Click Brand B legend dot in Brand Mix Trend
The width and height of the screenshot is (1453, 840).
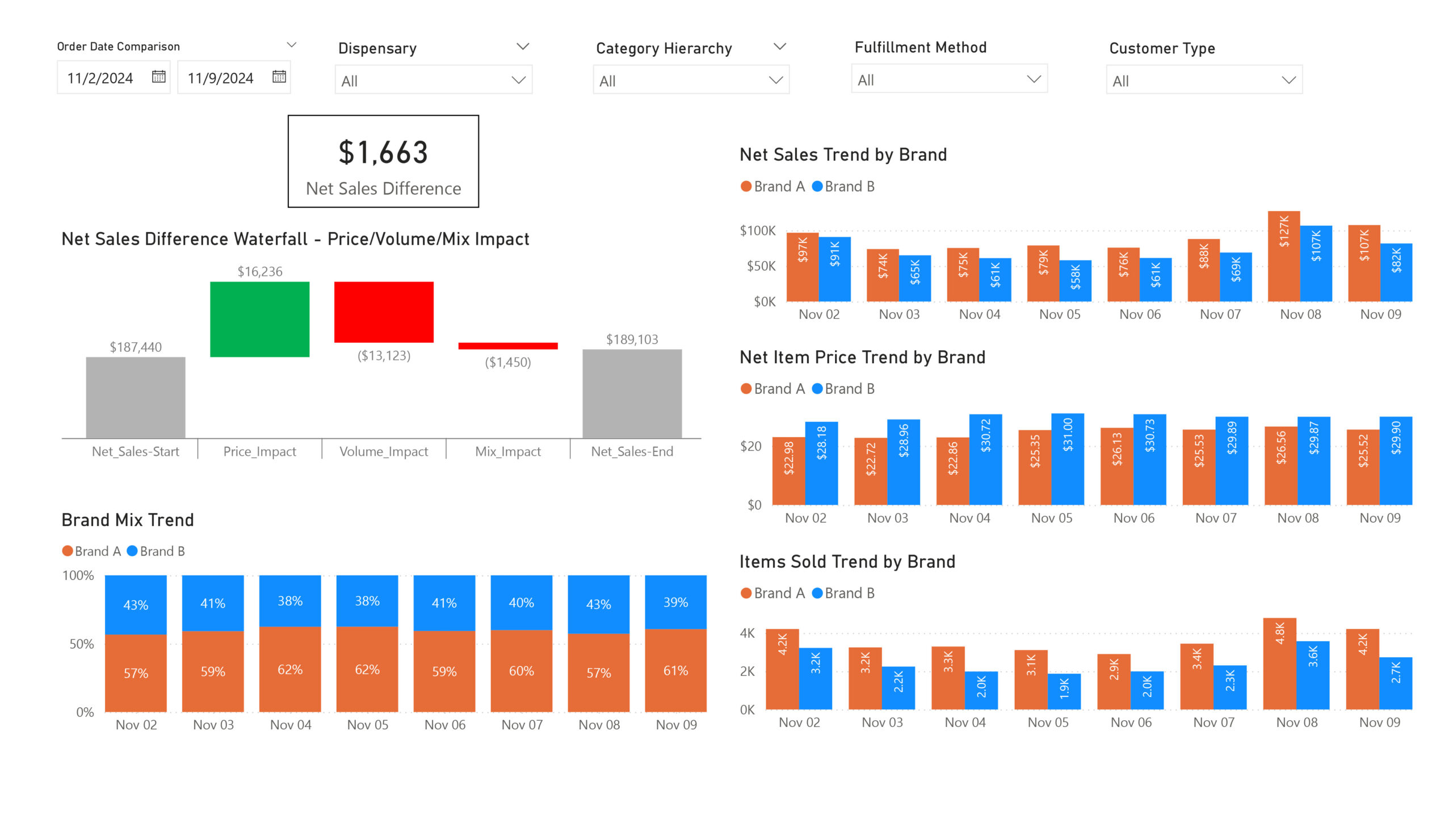[132, 551]
